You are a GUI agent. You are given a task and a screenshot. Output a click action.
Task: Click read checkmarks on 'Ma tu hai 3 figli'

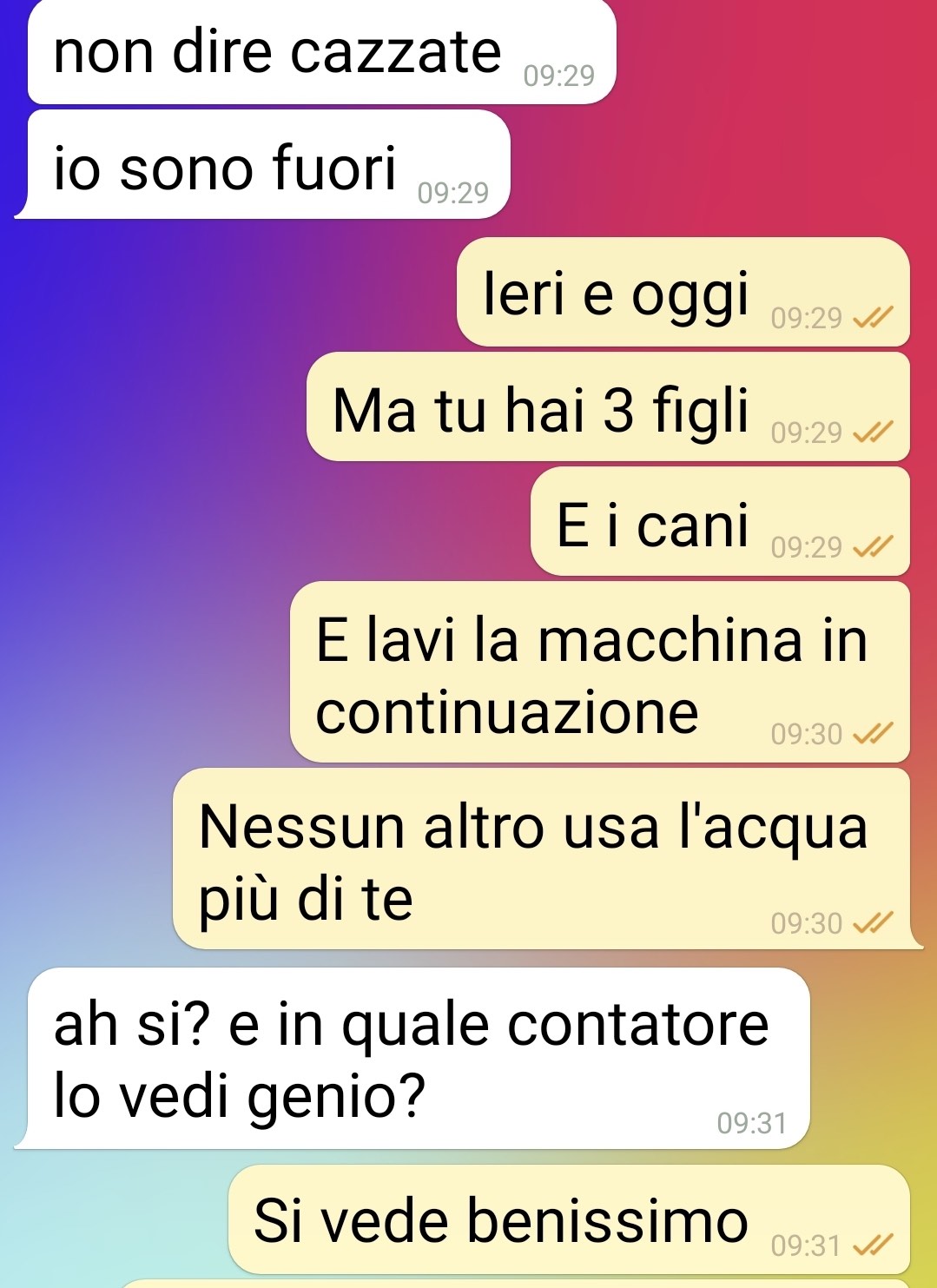coord(872,433)
